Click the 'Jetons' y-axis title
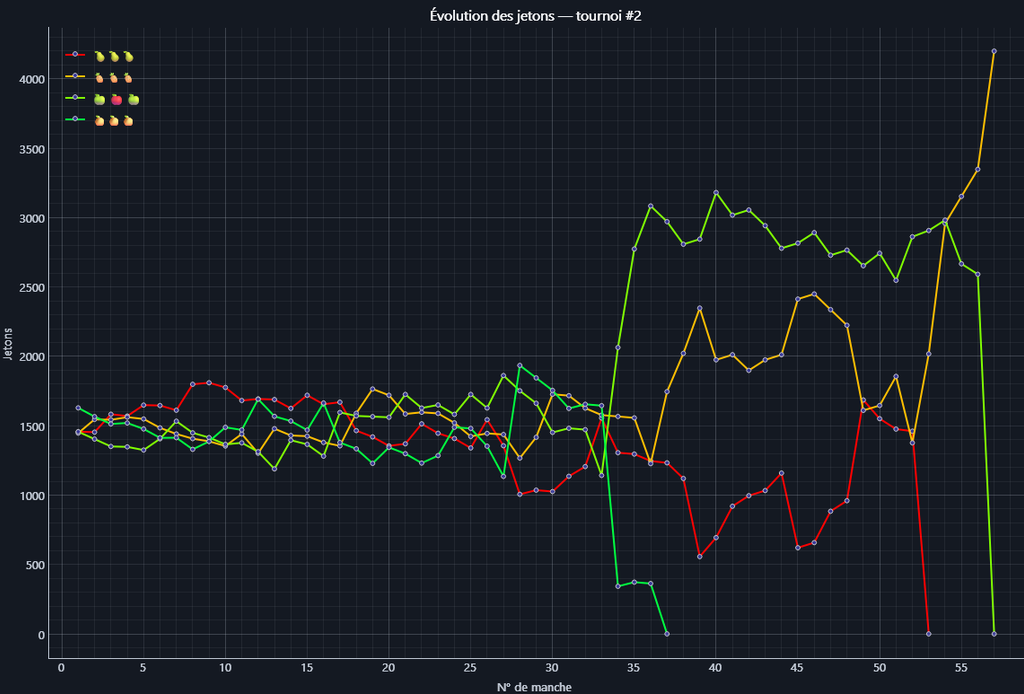The height and width of the screenshot is (694, 1024). coord(8,343)
